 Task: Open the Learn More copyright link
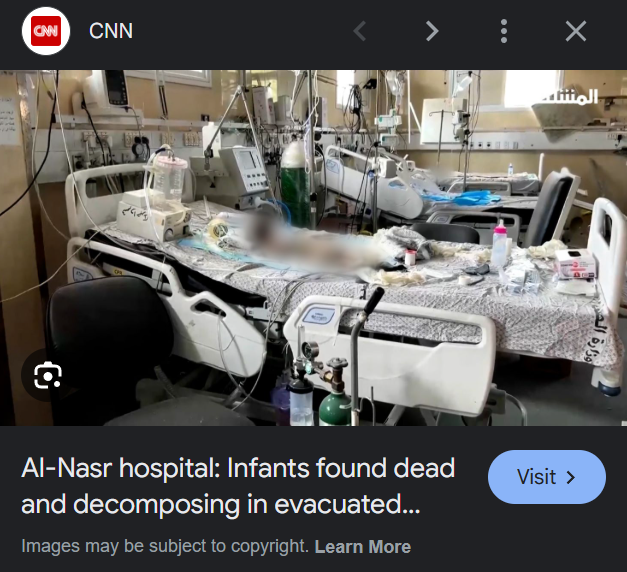coord(363,547)
